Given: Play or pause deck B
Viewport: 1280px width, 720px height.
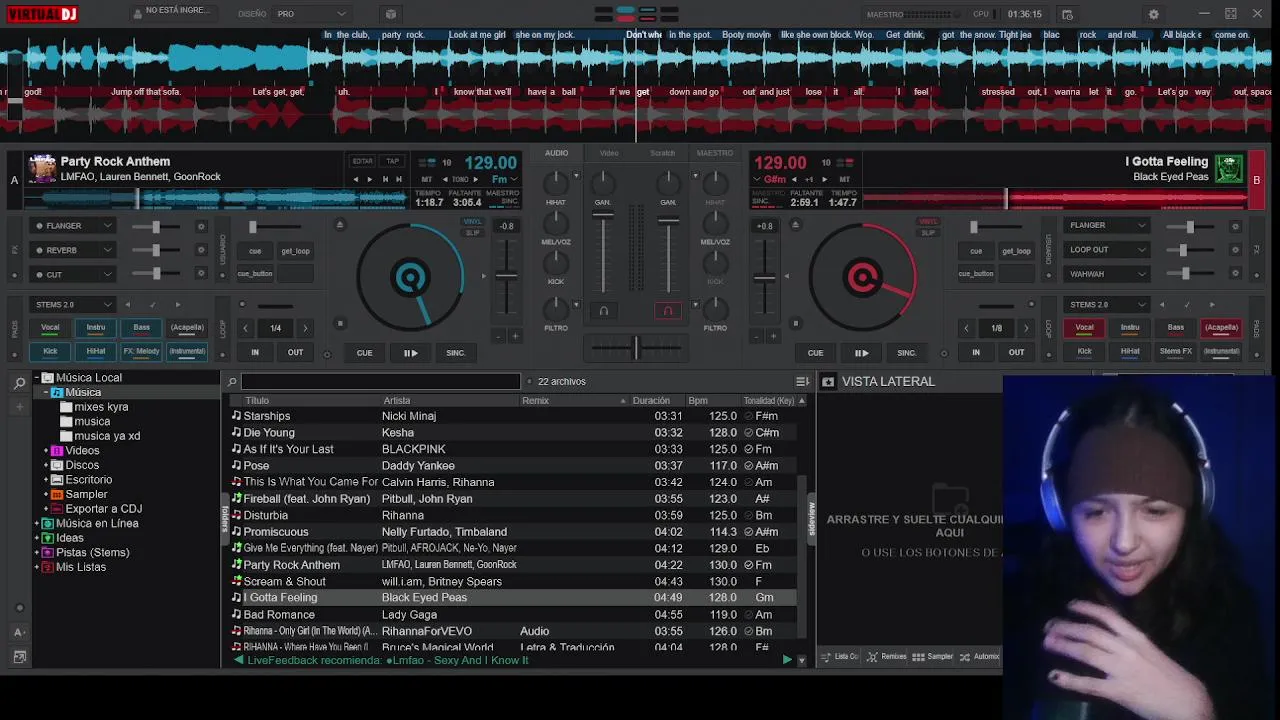Looking at the screenshot, I should tap(861, 353).
